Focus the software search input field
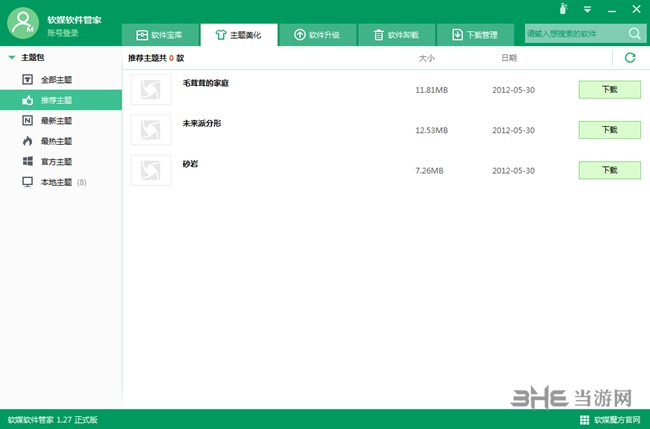Viewport: 650px width, 429px height. tap(576, 34)
